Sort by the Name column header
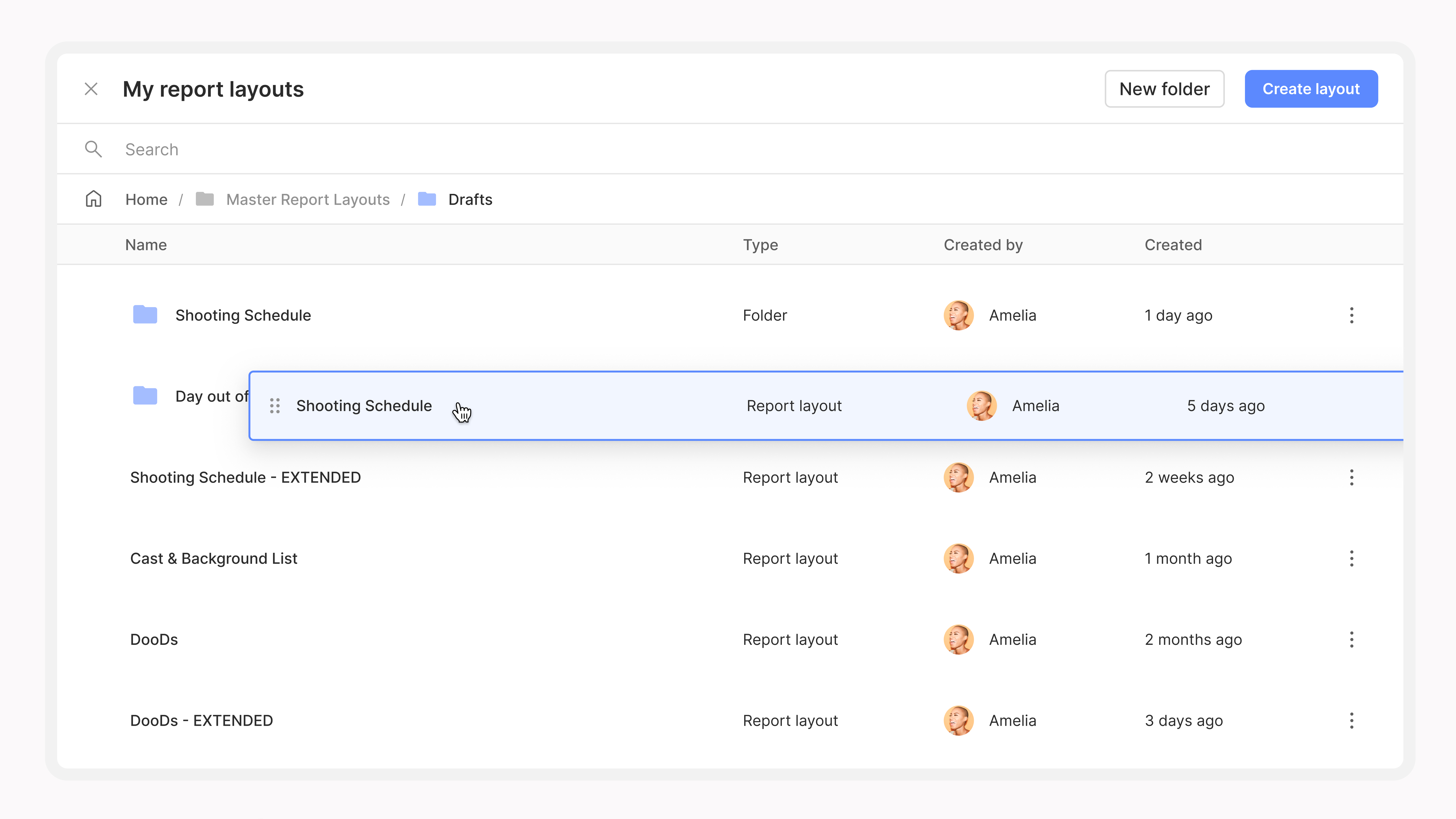The height and width of the screenshot is (819, 1456). pos(146,245)
